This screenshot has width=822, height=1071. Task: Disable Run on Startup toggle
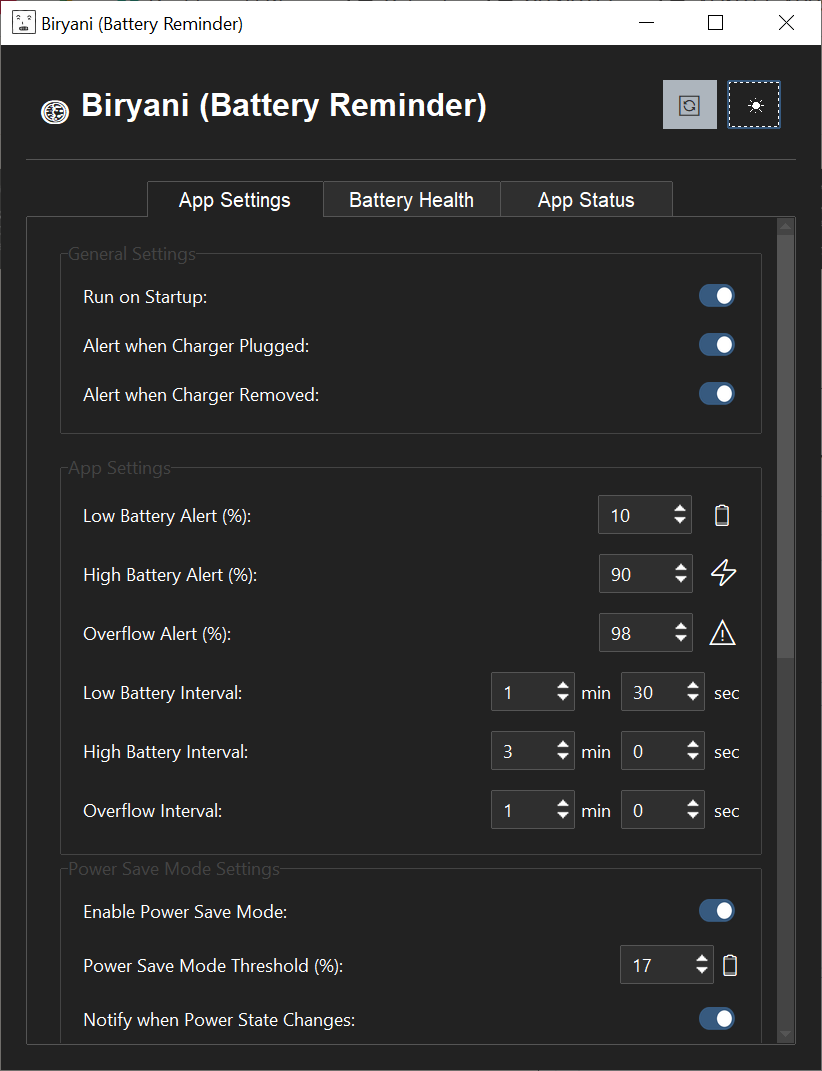coord(716,296)
